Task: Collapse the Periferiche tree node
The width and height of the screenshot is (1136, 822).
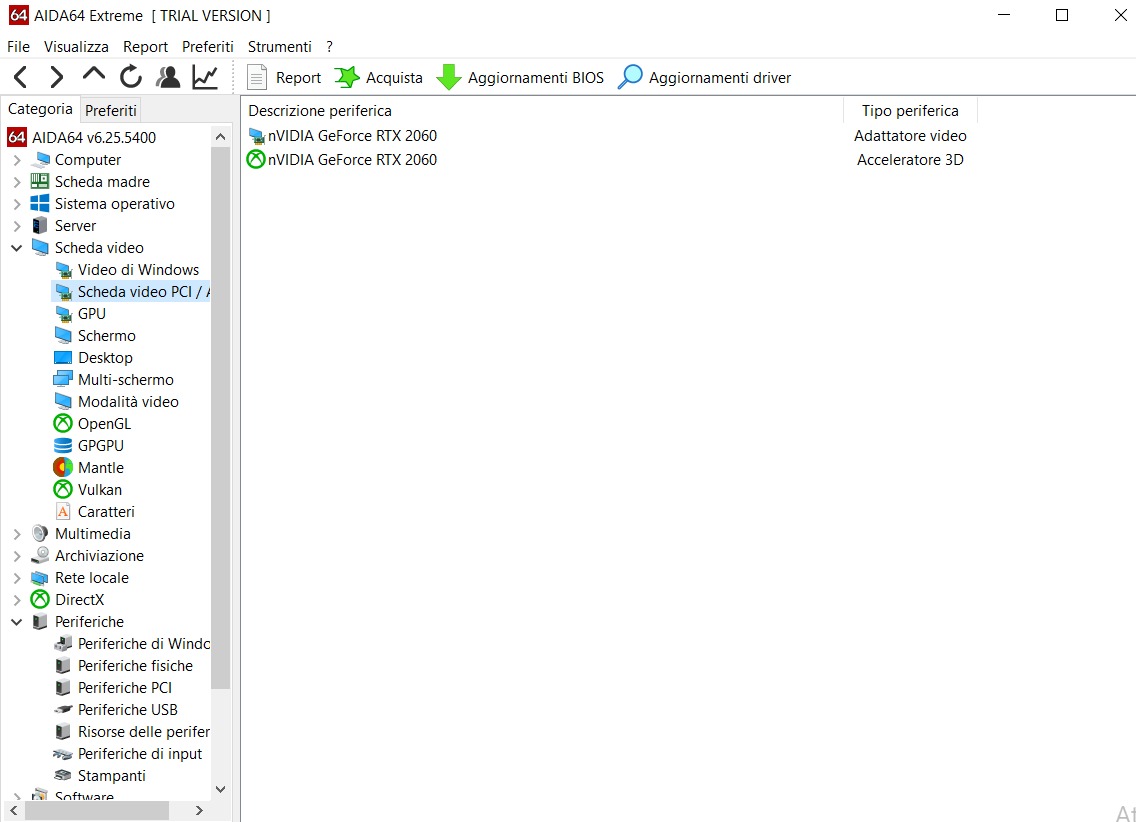Action: (17, 621)
